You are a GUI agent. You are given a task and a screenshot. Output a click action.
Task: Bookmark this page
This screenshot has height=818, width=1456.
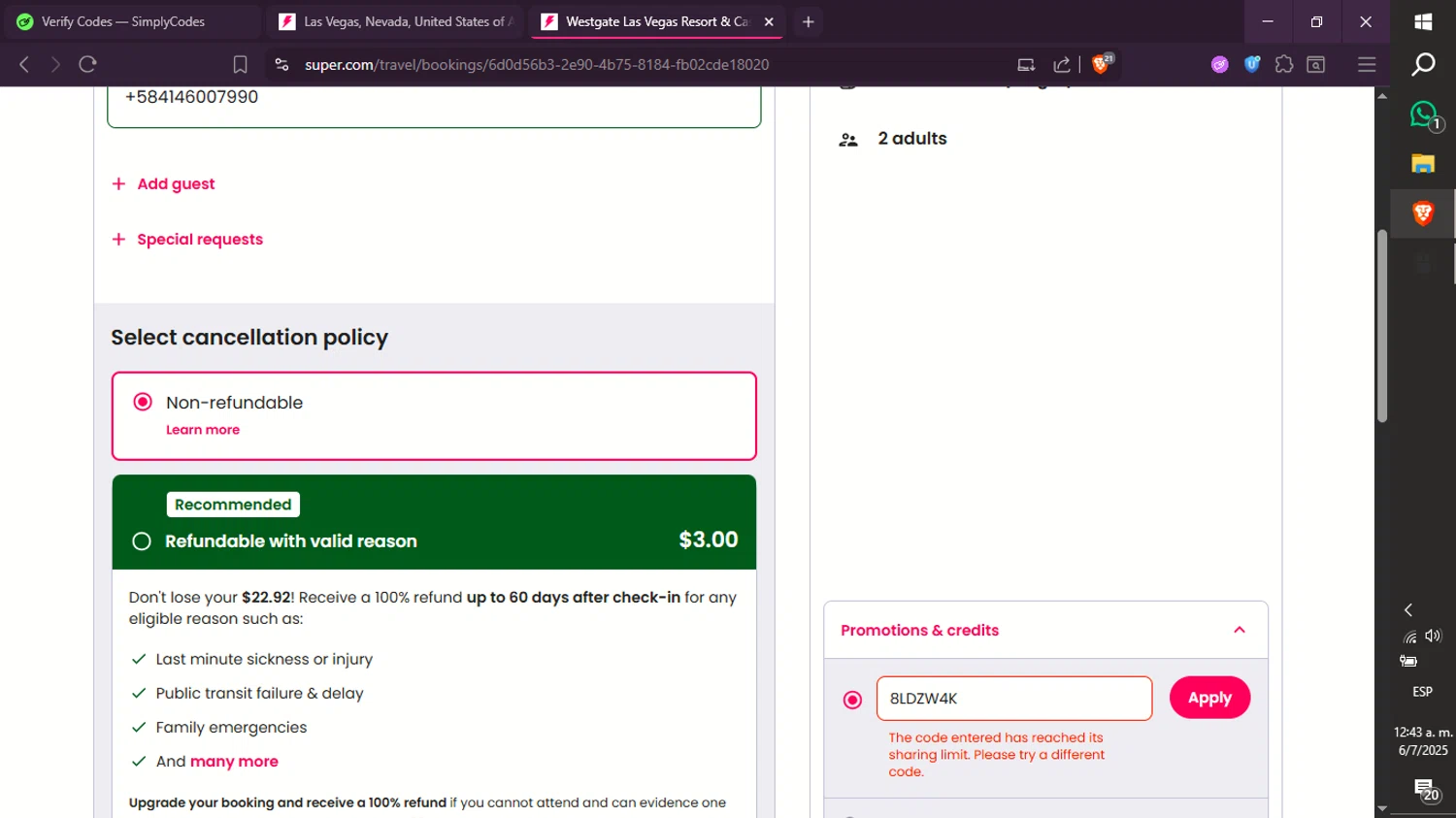240,64
